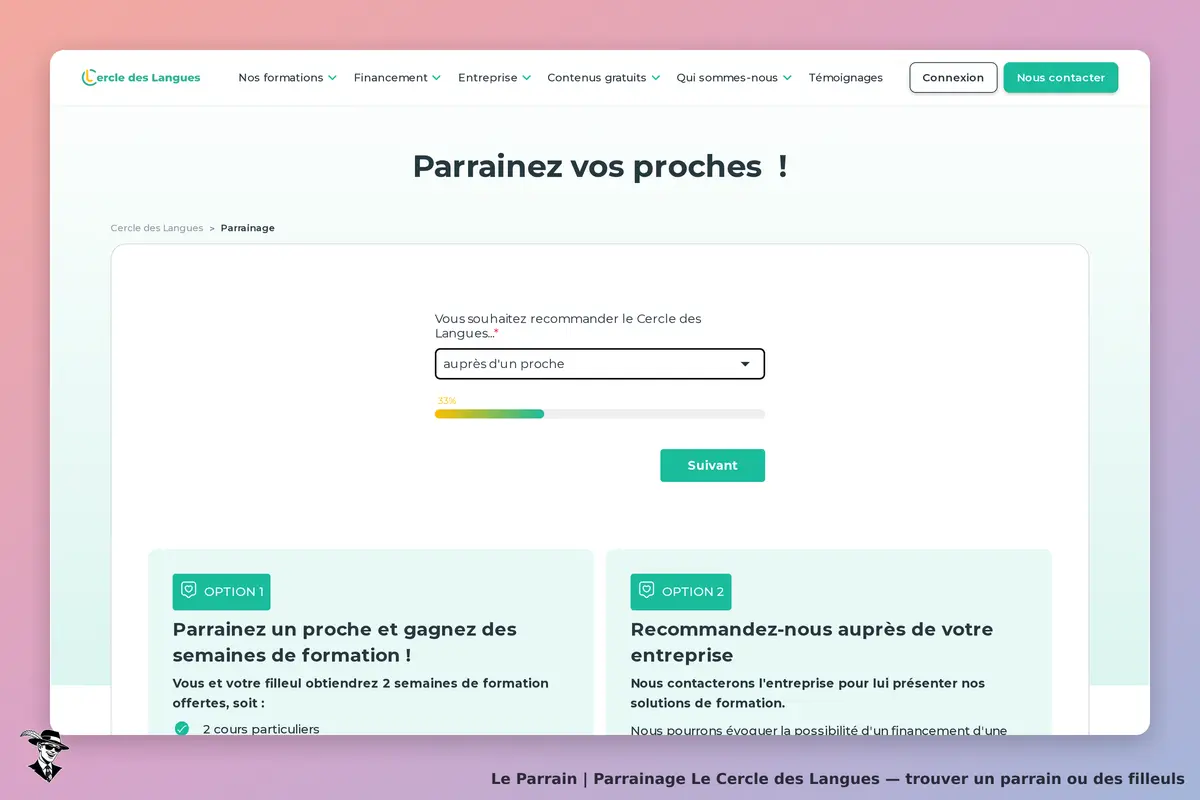Click the Cercle des Langues logo
This screenshot has width=1200, height=800.
click(x=141, y=77)
